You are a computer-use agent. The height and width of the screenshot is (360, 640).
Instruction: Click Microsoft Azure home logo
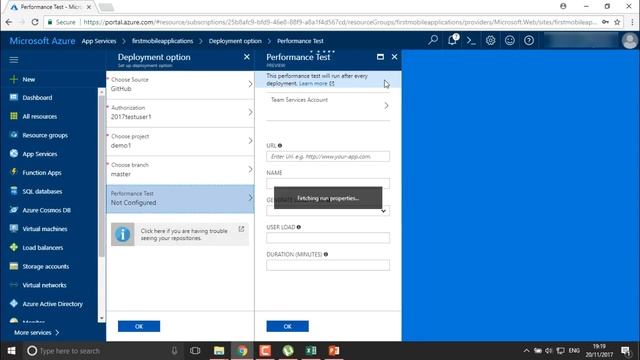tap(42, 41)
